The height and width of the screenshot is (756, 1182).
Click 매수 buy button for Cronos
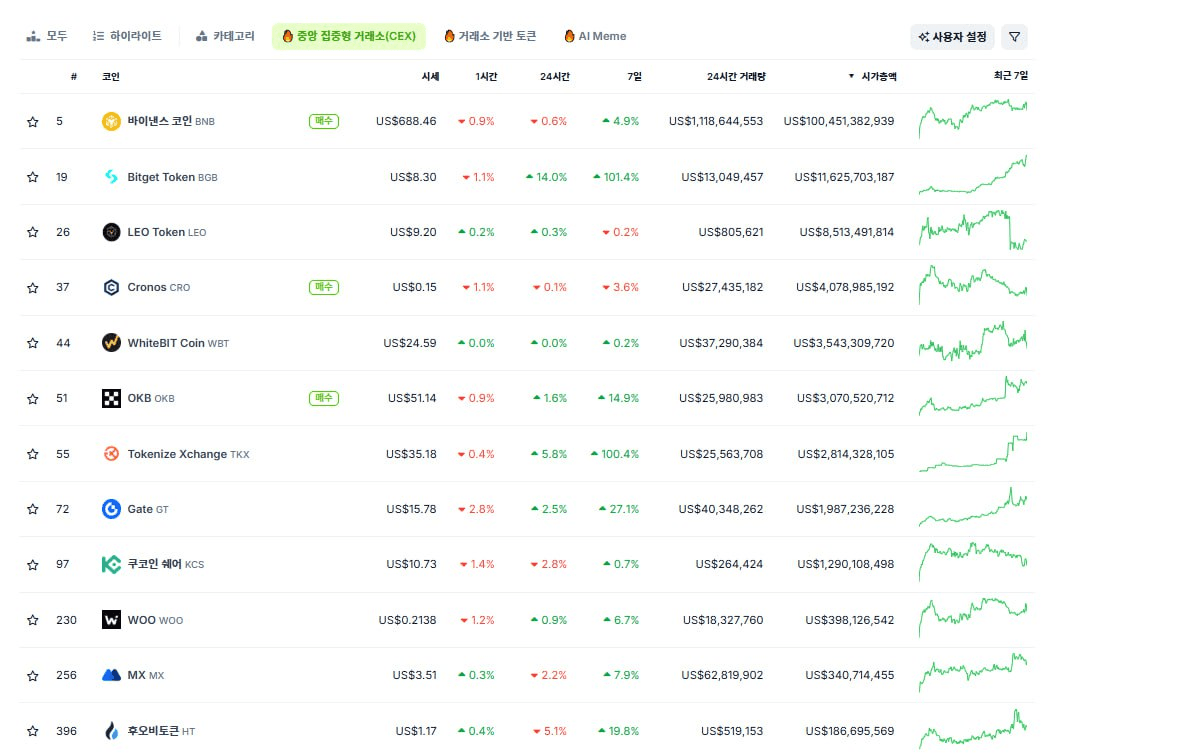click(323, 287)
